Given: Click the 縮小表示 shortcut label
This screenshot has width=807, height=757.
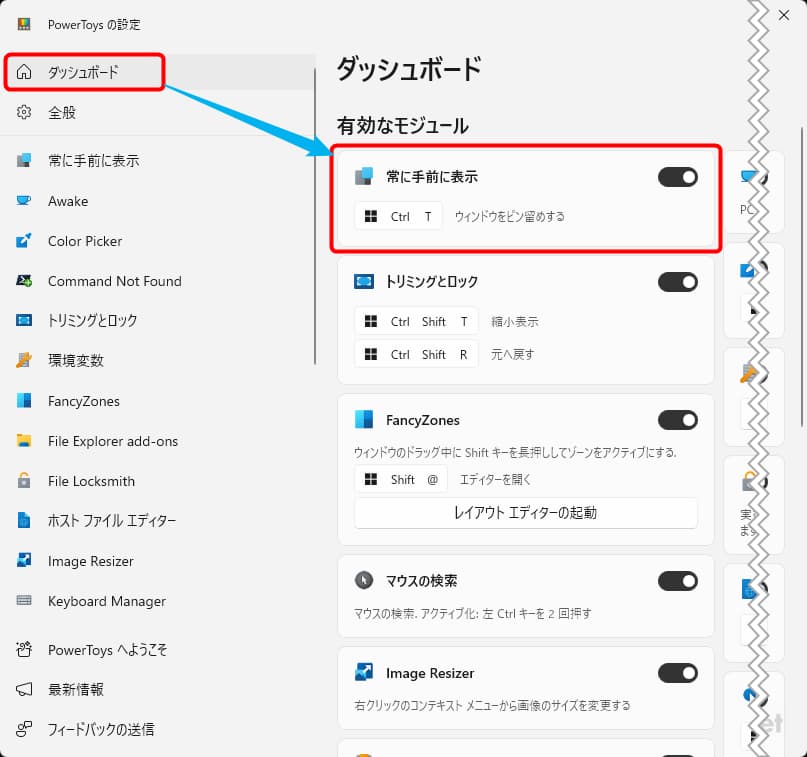Looking at the screenshot, I should [514, 322].
